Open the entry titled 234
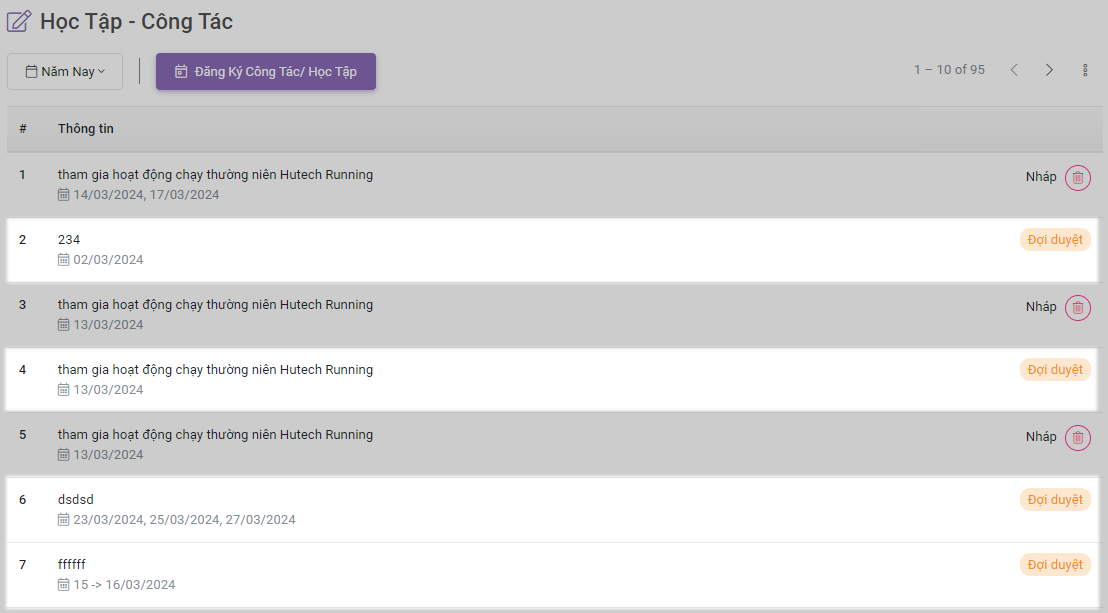The width and height of the screenshot is (1108, 613). pos(69,240)
